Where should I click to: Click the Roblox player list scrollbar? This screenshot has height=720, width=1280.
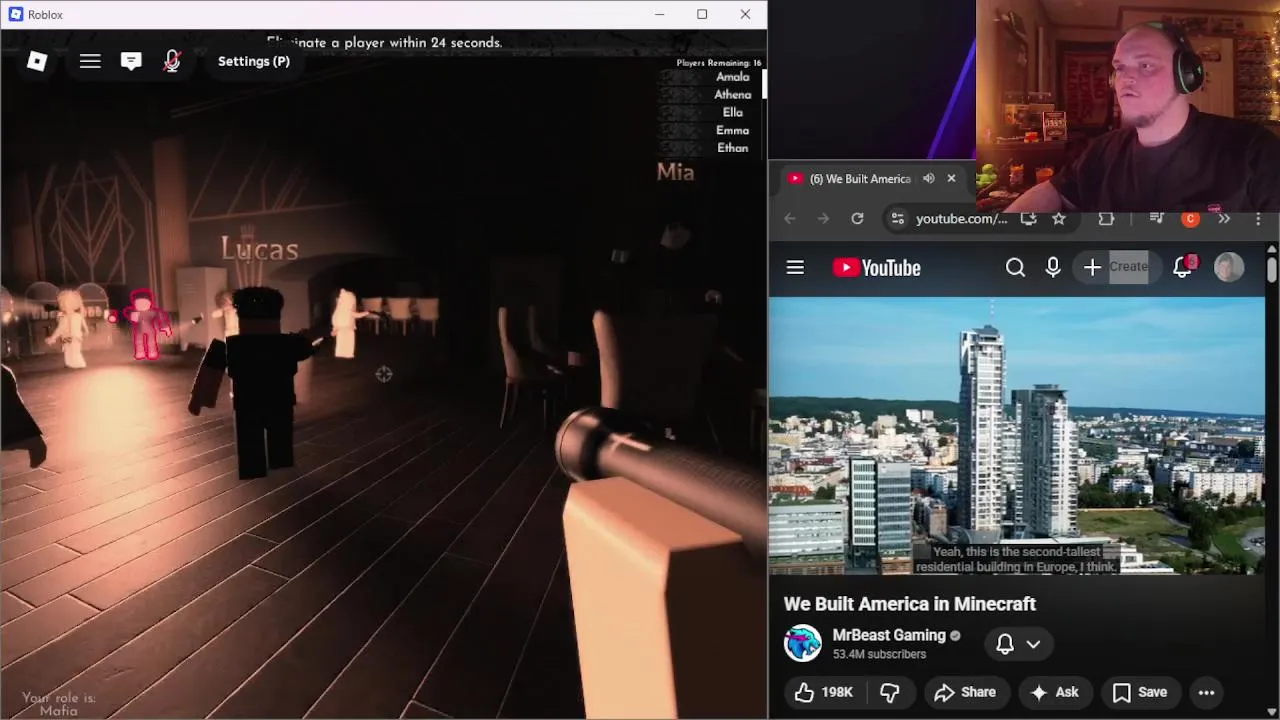(763, 83)
